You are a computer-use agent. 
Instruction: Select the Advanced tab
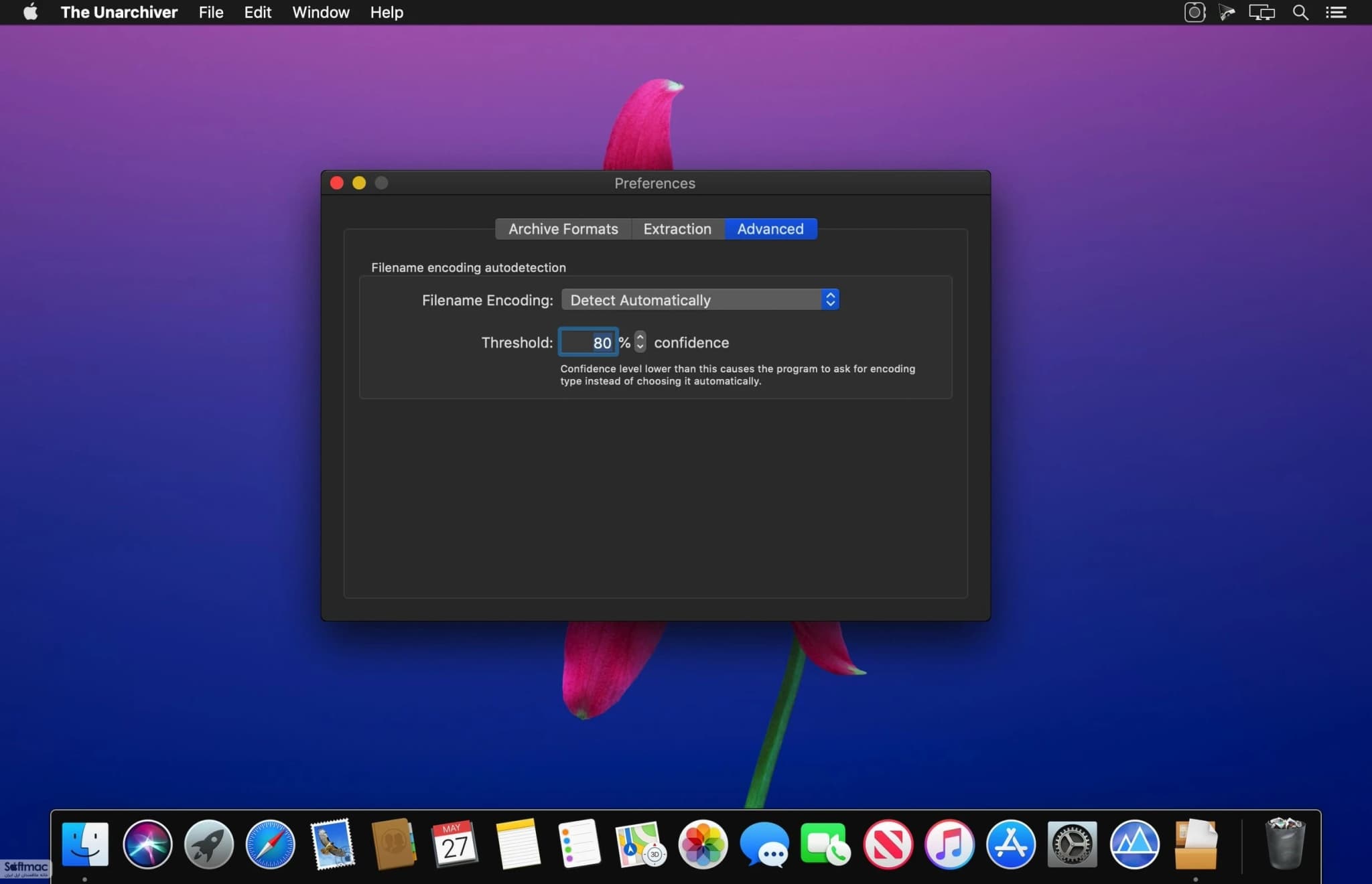pos(770,229)
